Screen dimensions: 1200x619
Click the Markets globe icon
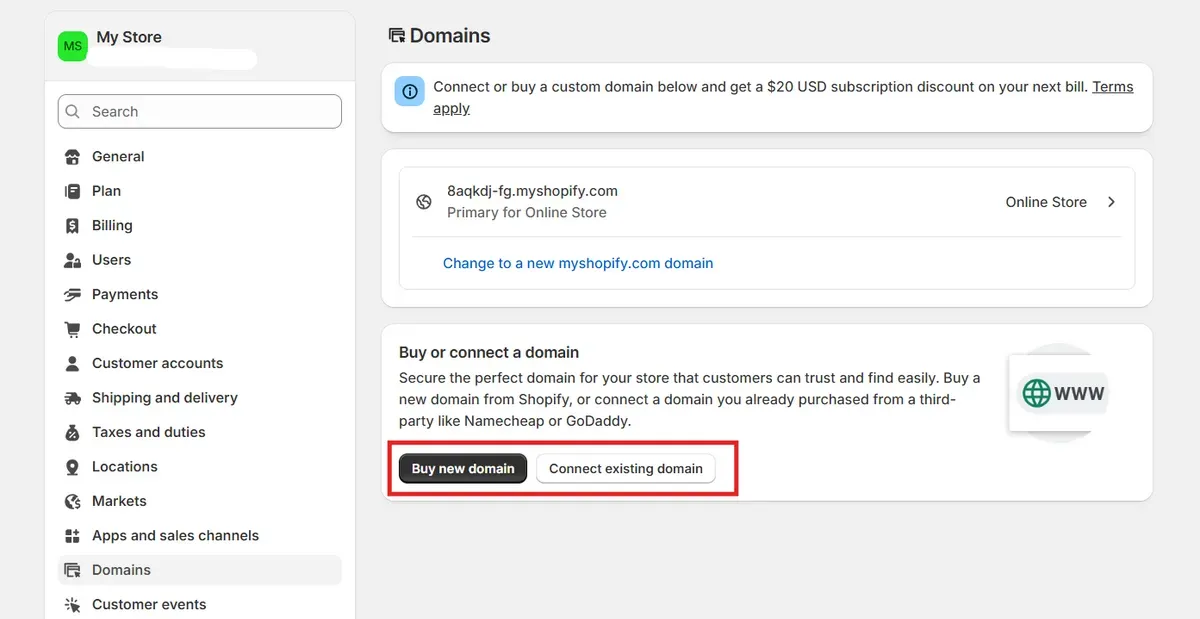click(x=72, y=501)
